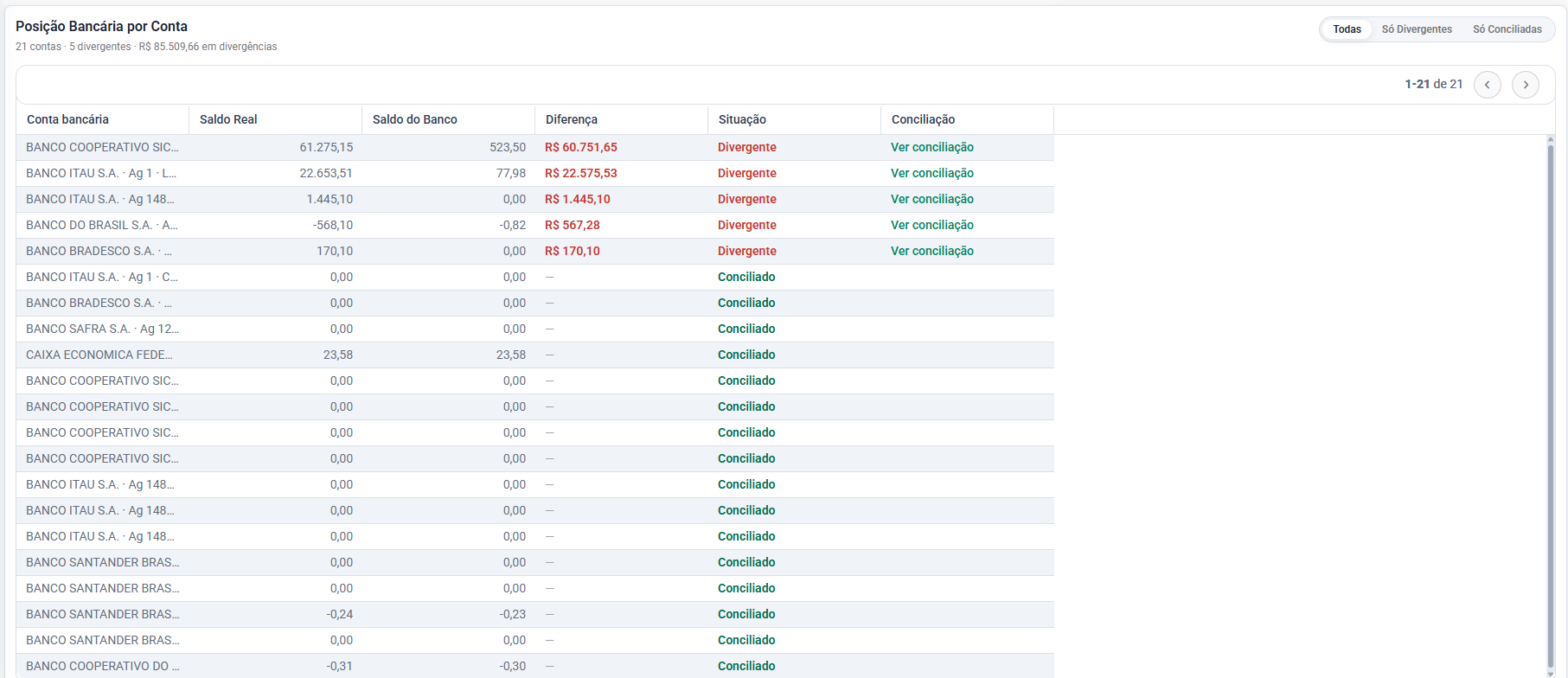Open Ver conciliação for R$ 1.445,10 difference

click(x=932, y=199)
